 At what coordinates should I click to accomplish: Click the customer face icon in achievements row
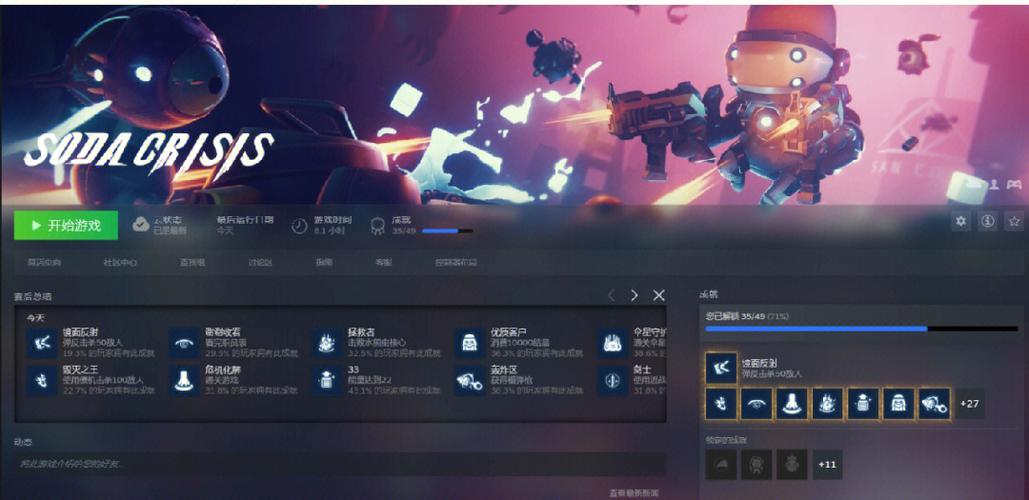(898, 404)
